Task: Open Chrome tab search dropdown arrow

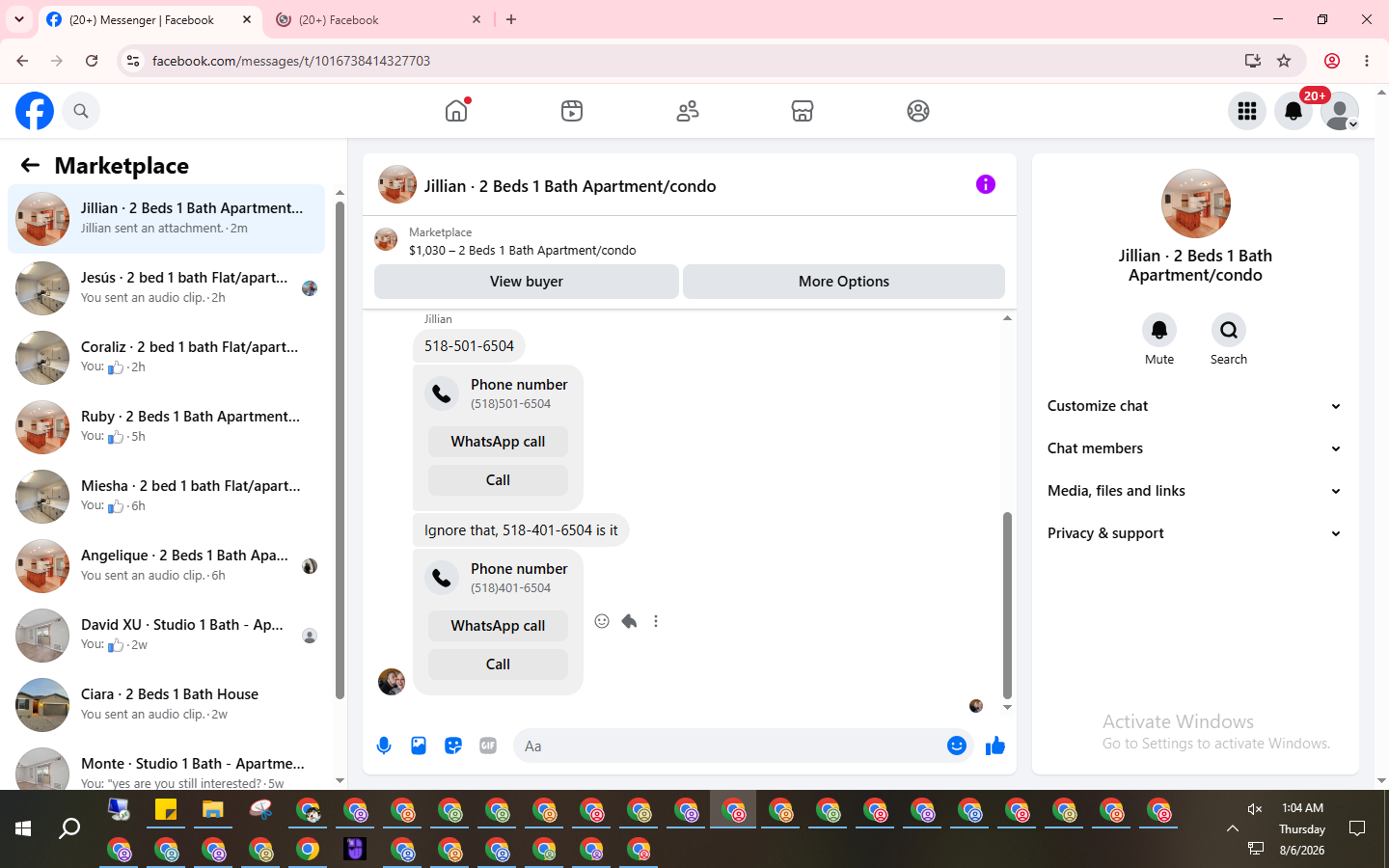Action: (19, 19)
